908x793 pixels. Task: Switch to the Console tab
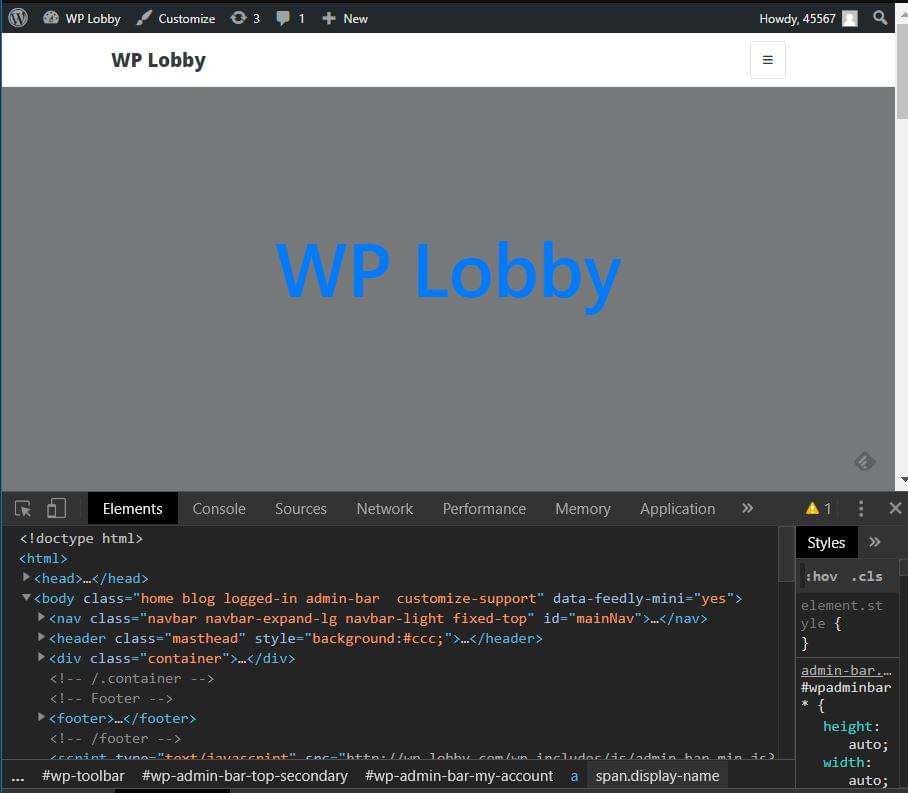219,508
